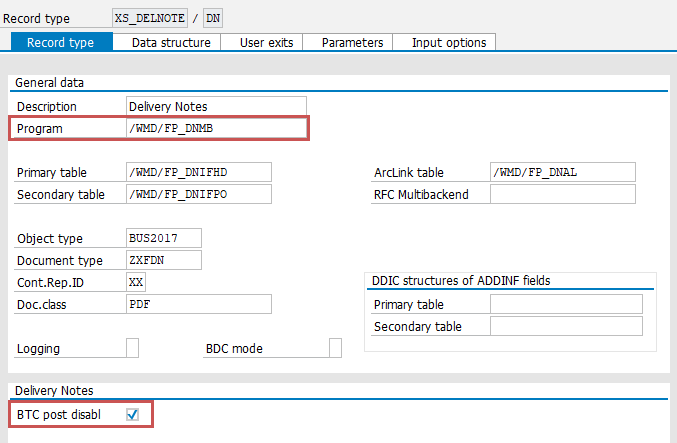This screenshot has height=443, width=677.
Task: Open the User exits tab
Action: click(265, 42)
